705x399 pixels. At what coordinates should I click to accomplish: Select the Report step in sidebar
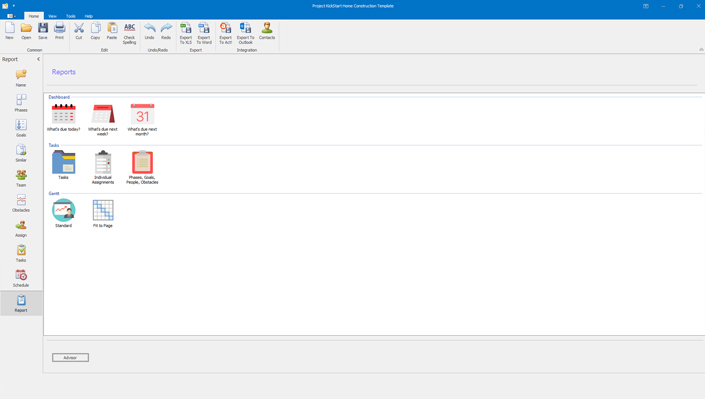[x=21, y=304]
